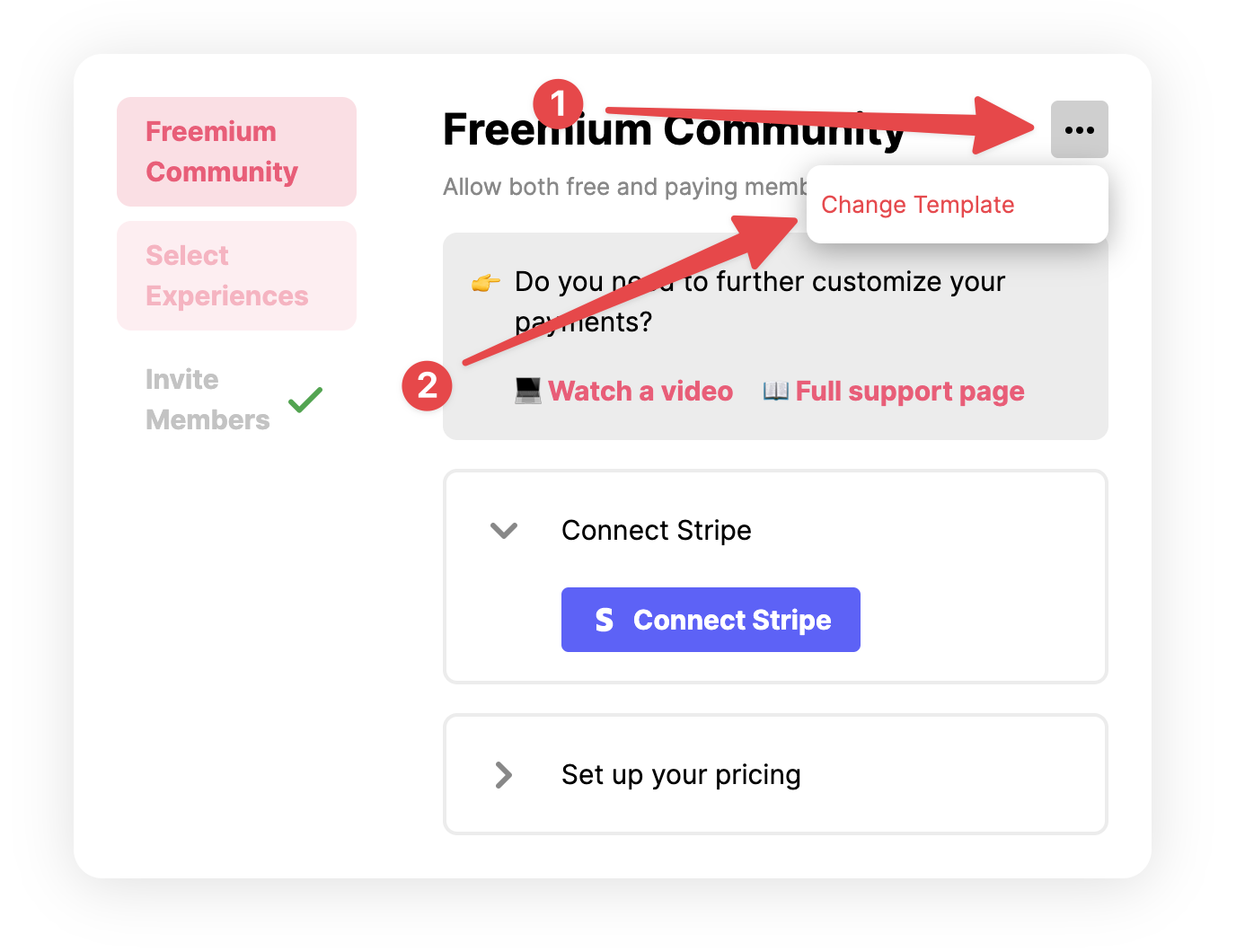Click the laptop icon beside Watch a video
Screen dimensions: 1245x952
(528, 391)
